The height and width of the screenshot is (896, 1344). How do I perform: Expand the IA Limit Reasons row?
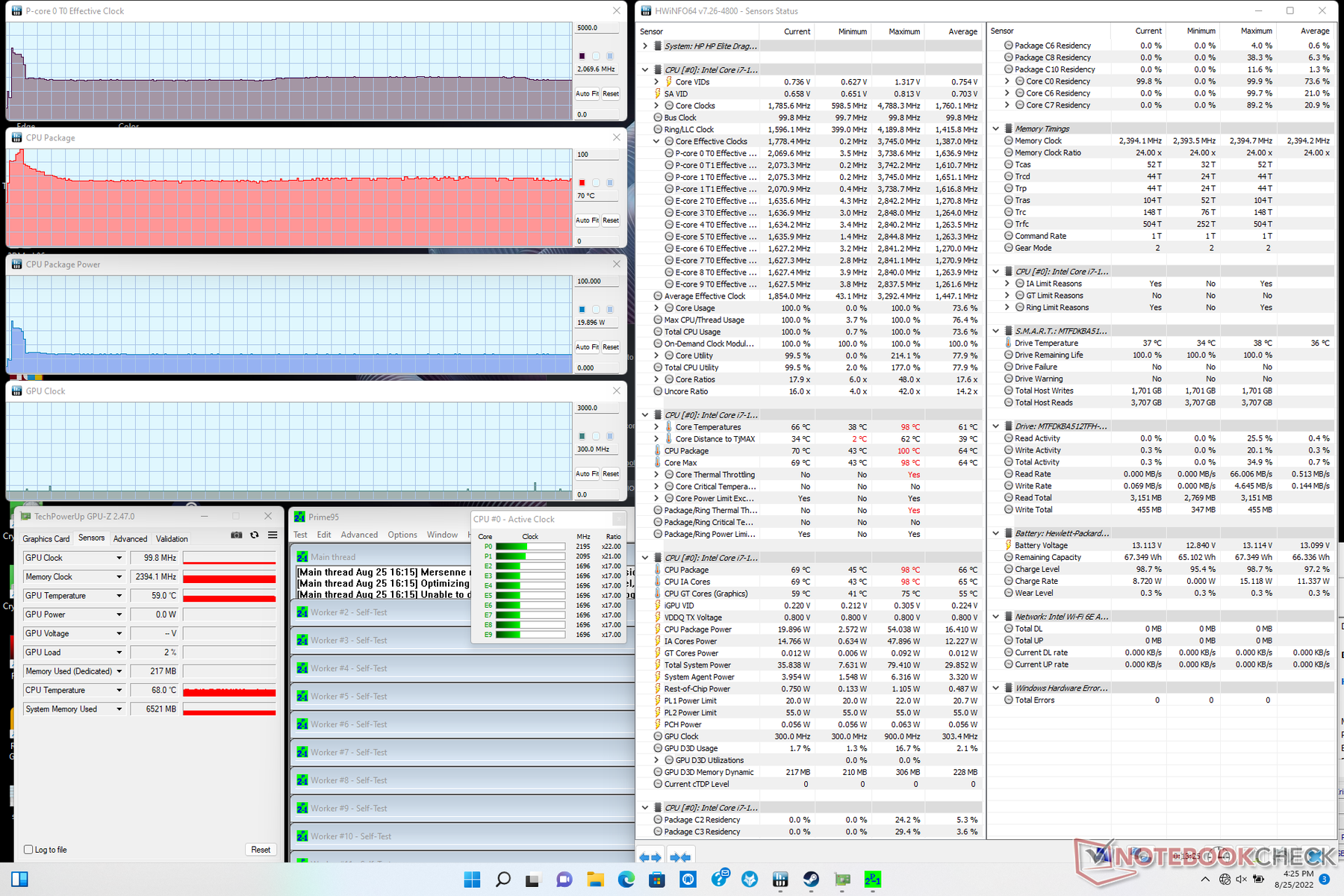(x=1007, y=284)
